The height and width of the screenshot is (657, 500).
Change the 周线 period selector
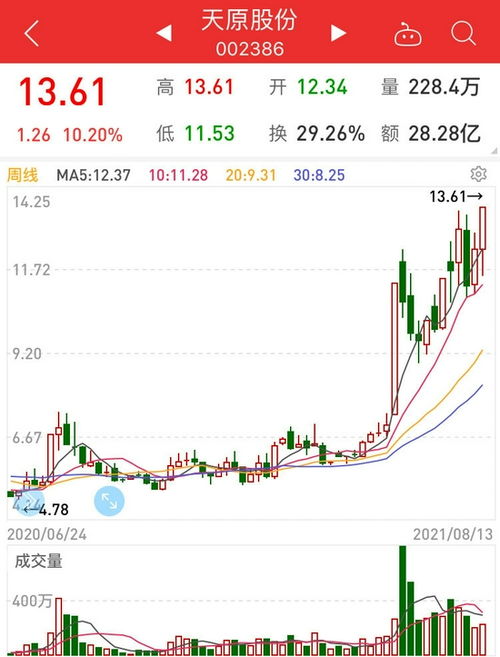[23, 175]
